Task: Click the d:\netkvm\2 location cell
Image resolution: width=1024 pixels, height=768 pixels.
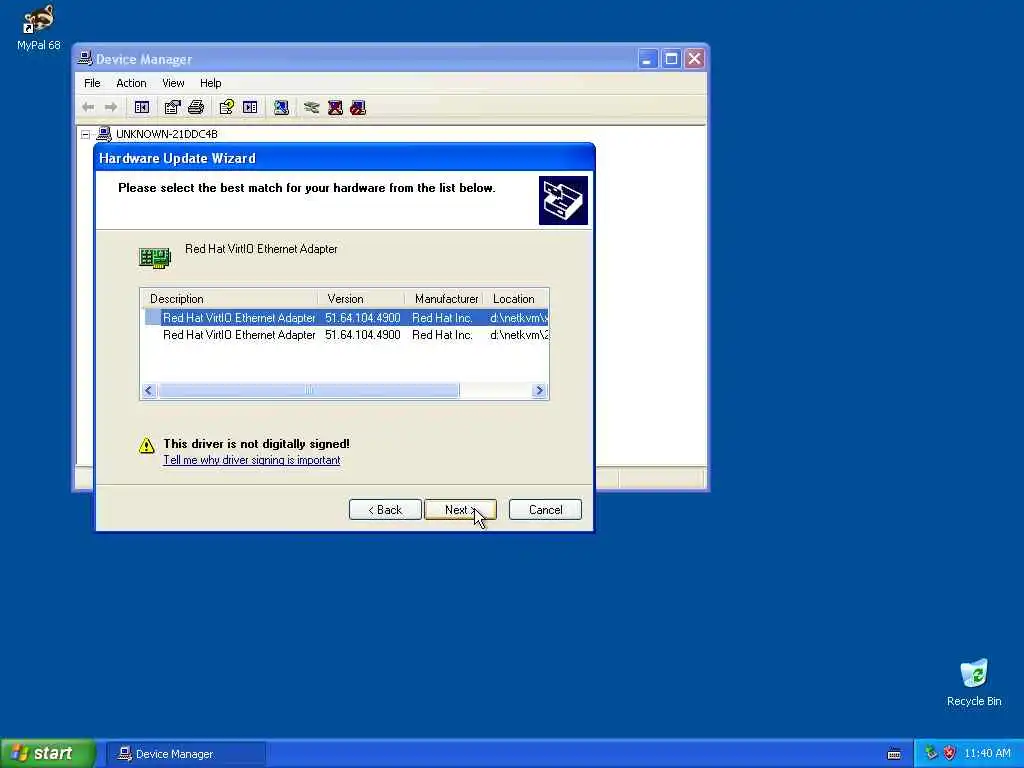Action: (x=519, y=335)
